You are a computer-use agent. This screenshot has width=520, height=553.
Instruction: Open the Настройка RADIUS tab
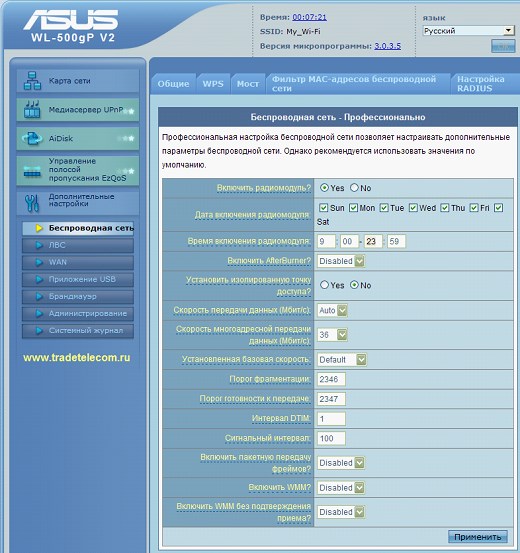coord(480,84)
